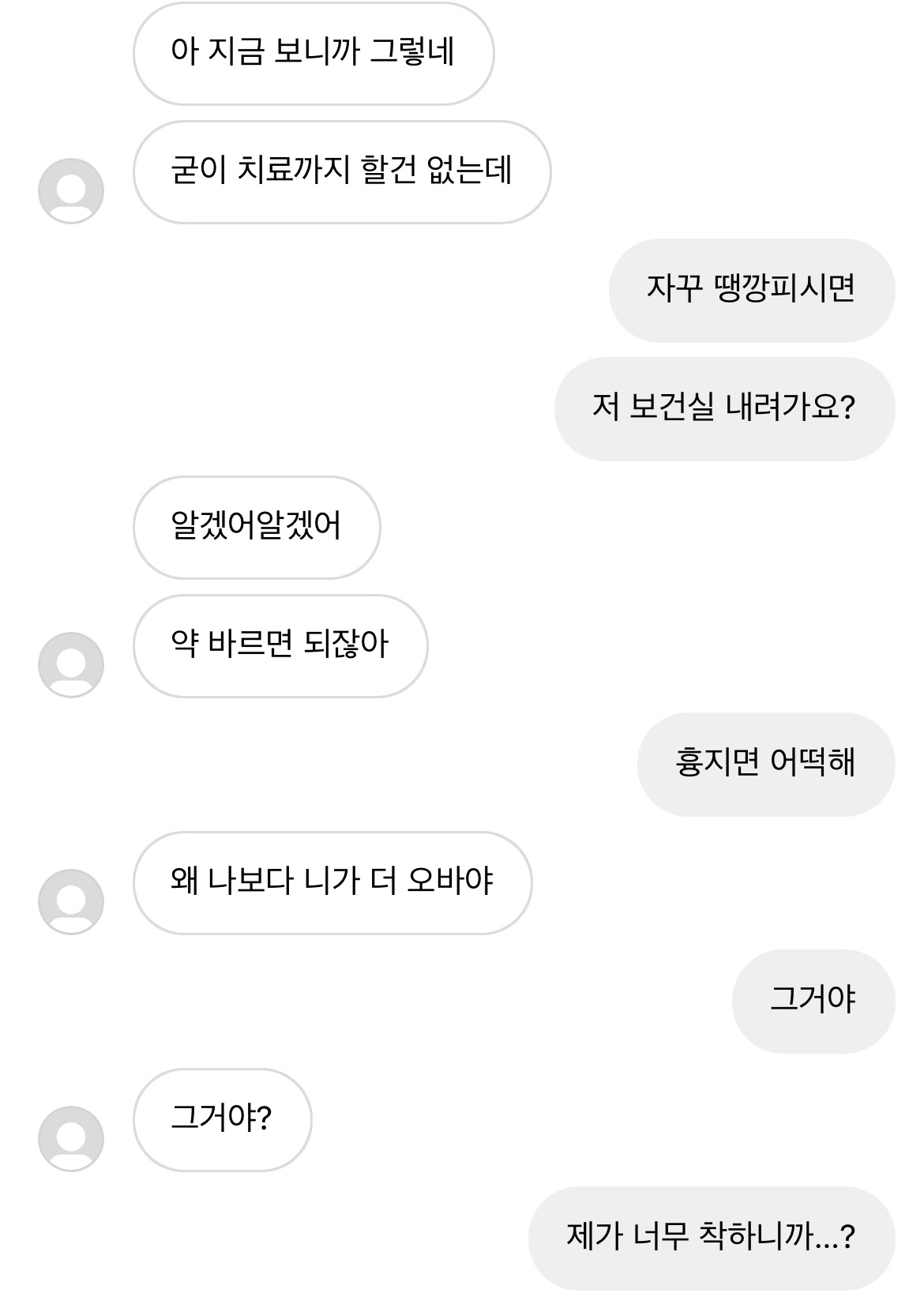Tap the sent message '그거야' without question mark

(x=813, y=1001)
